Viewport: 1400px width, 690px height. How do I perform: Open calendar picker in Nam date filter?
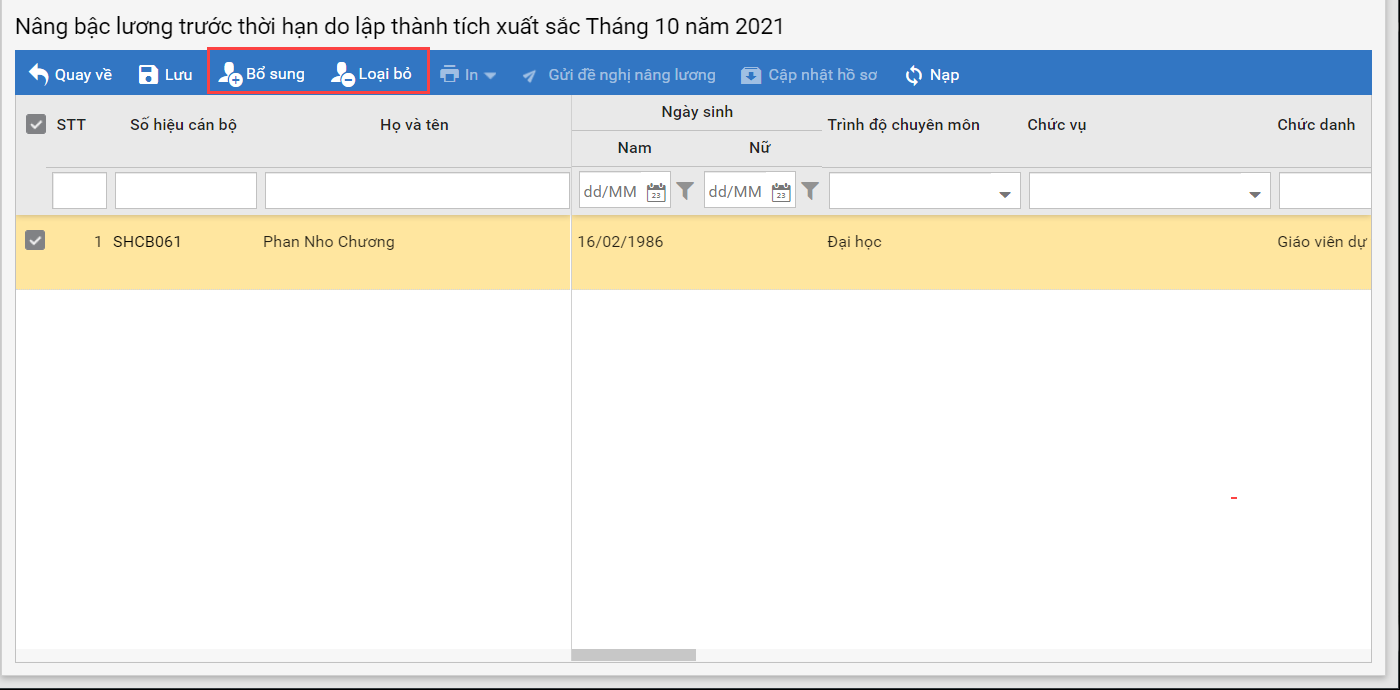(x=656, y=192)
